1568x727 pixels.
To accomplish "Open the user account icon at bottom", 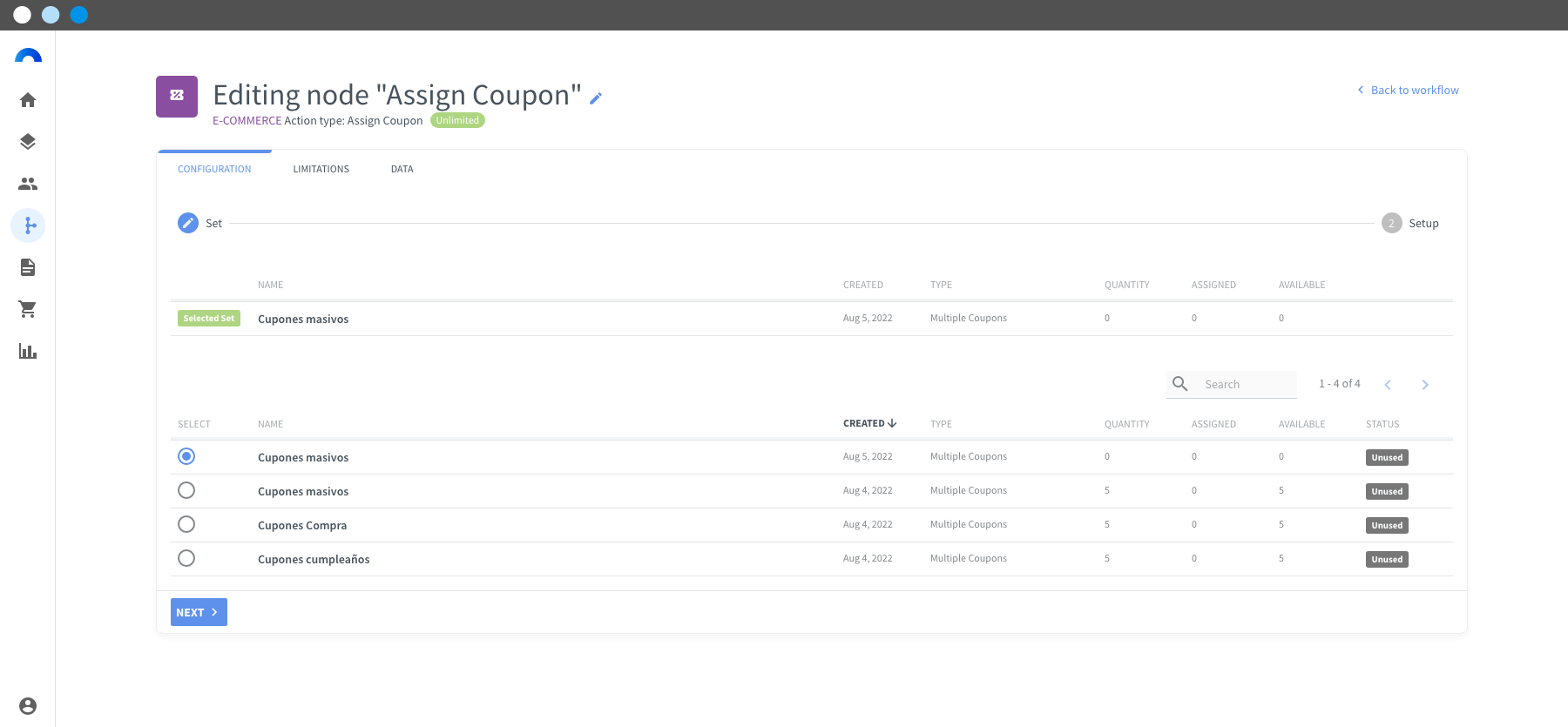I will tap(28, 706).
